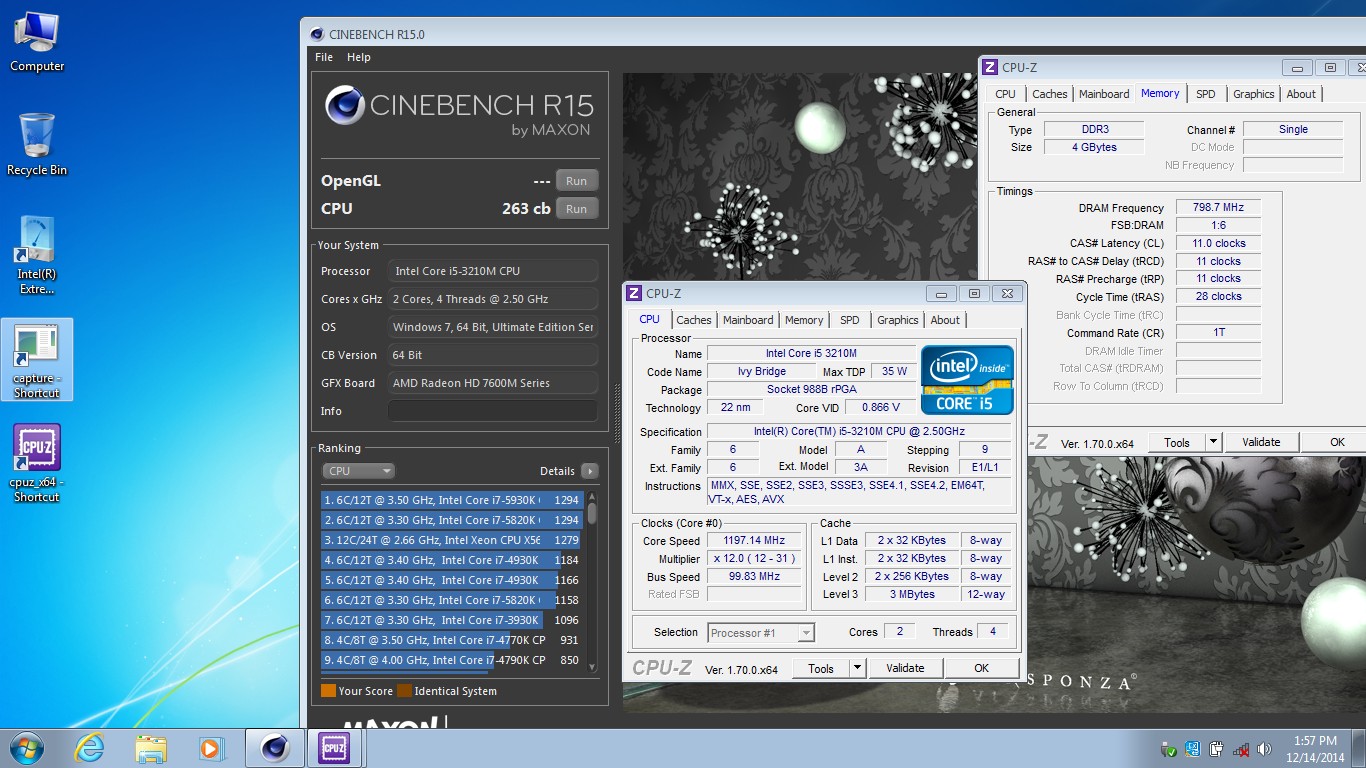Select ranking entry i7-3930K 1096
1366x768 pixels.
point(453,620)
